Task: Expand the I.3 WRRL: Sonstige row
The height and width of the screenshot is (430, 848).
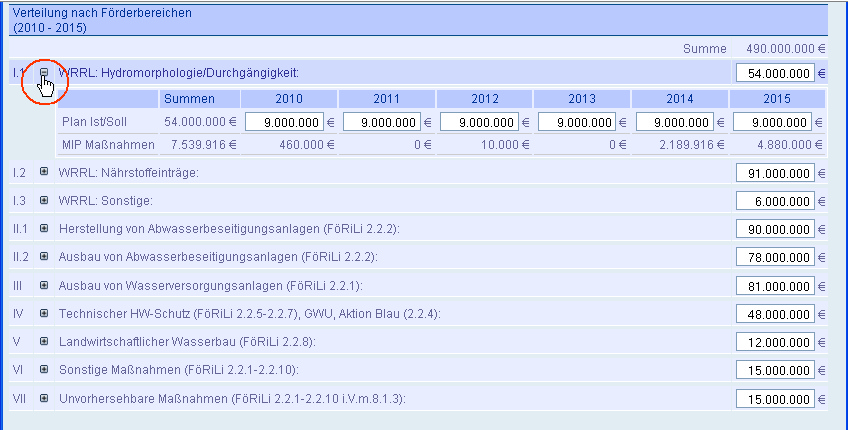Action: click(44, 200)
